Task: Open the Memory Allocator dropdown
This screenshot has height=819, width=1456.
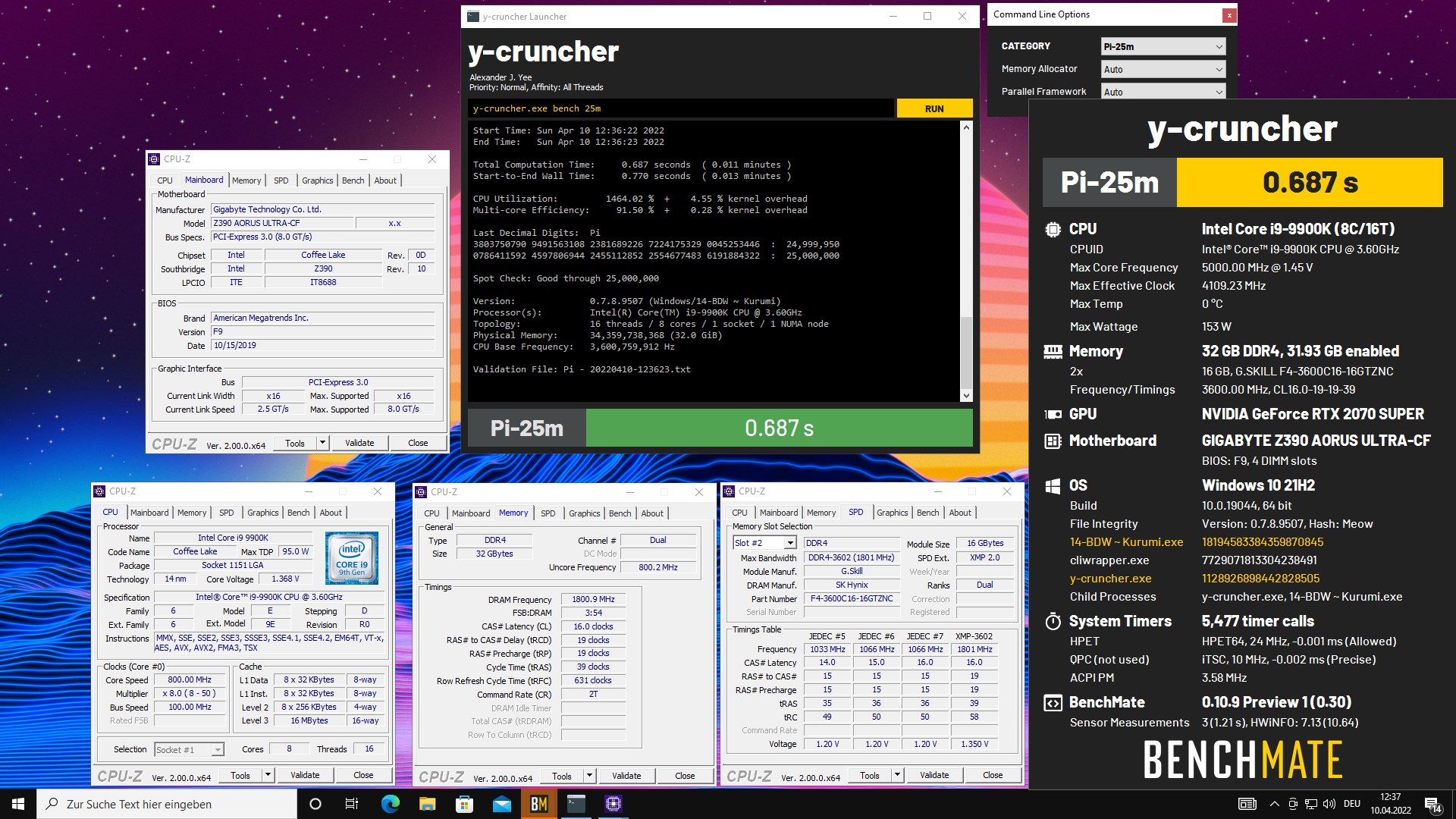Action: [1163, 69]
